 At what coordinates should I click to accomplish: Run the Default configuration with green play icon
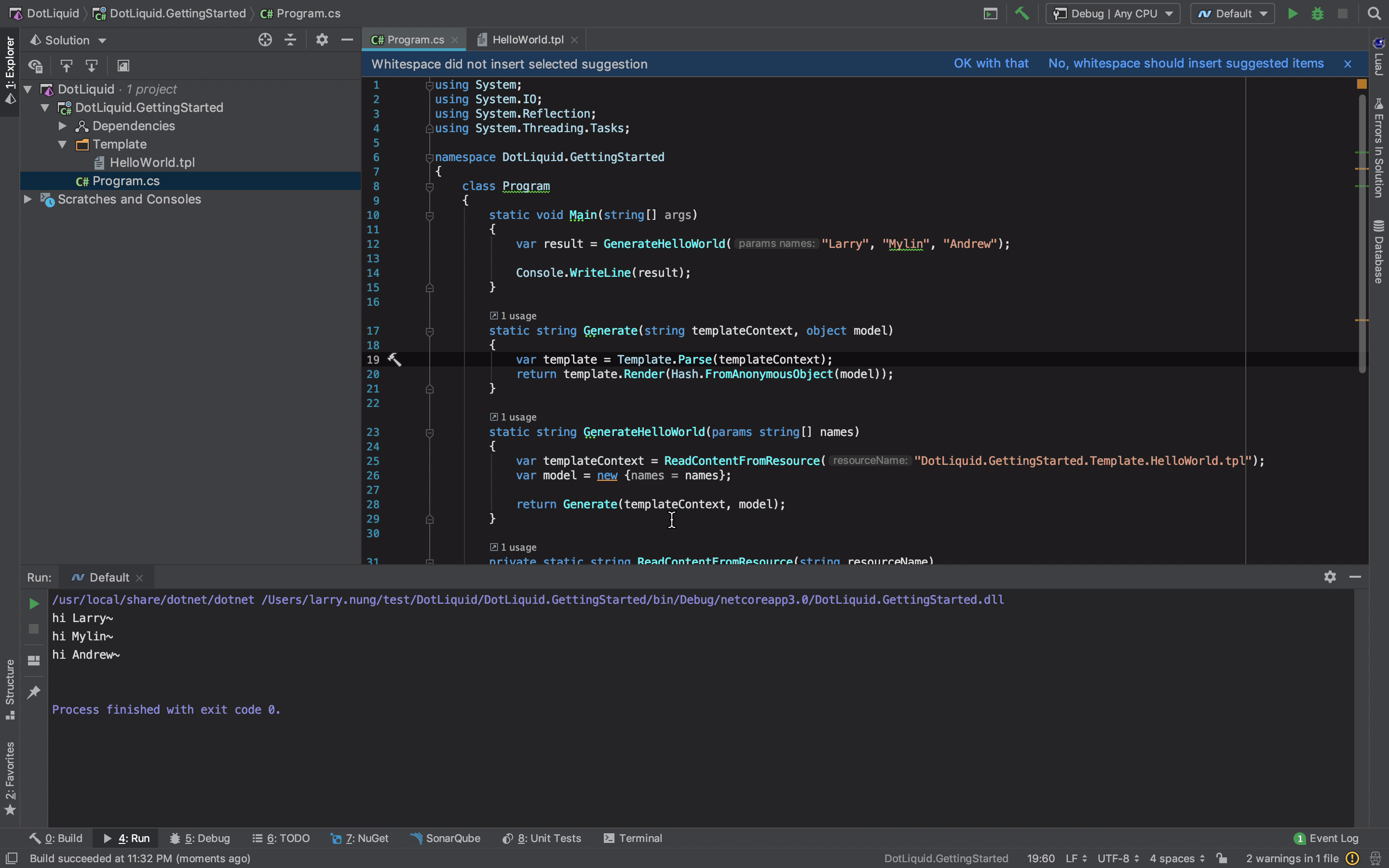1293,13
